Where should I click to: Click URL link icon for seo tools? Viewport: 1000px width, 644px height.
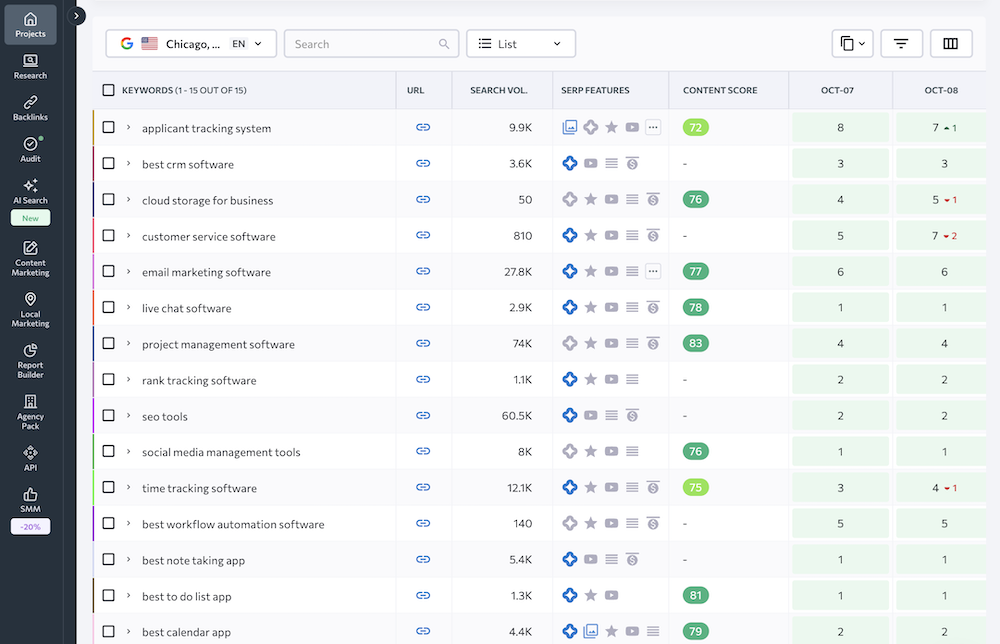423,416
